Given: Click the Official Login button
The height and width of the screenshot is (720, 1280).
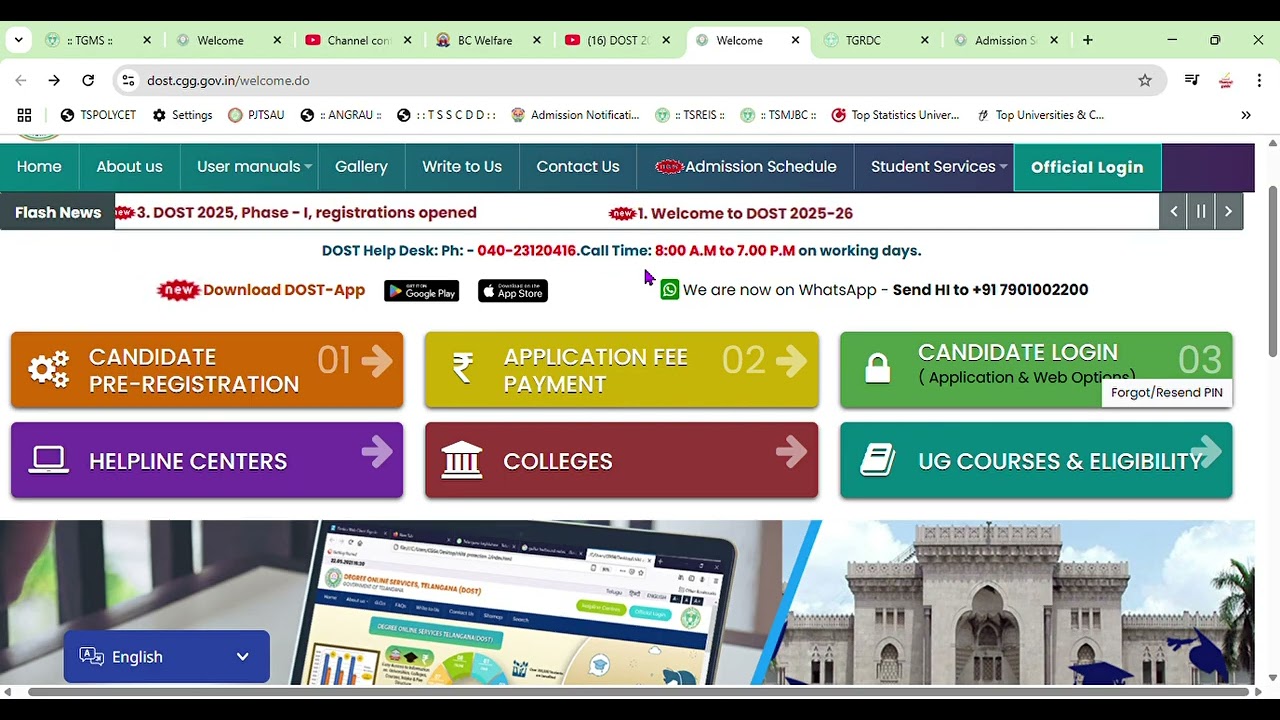Looking at the screenshot, I should point(1087,167).
